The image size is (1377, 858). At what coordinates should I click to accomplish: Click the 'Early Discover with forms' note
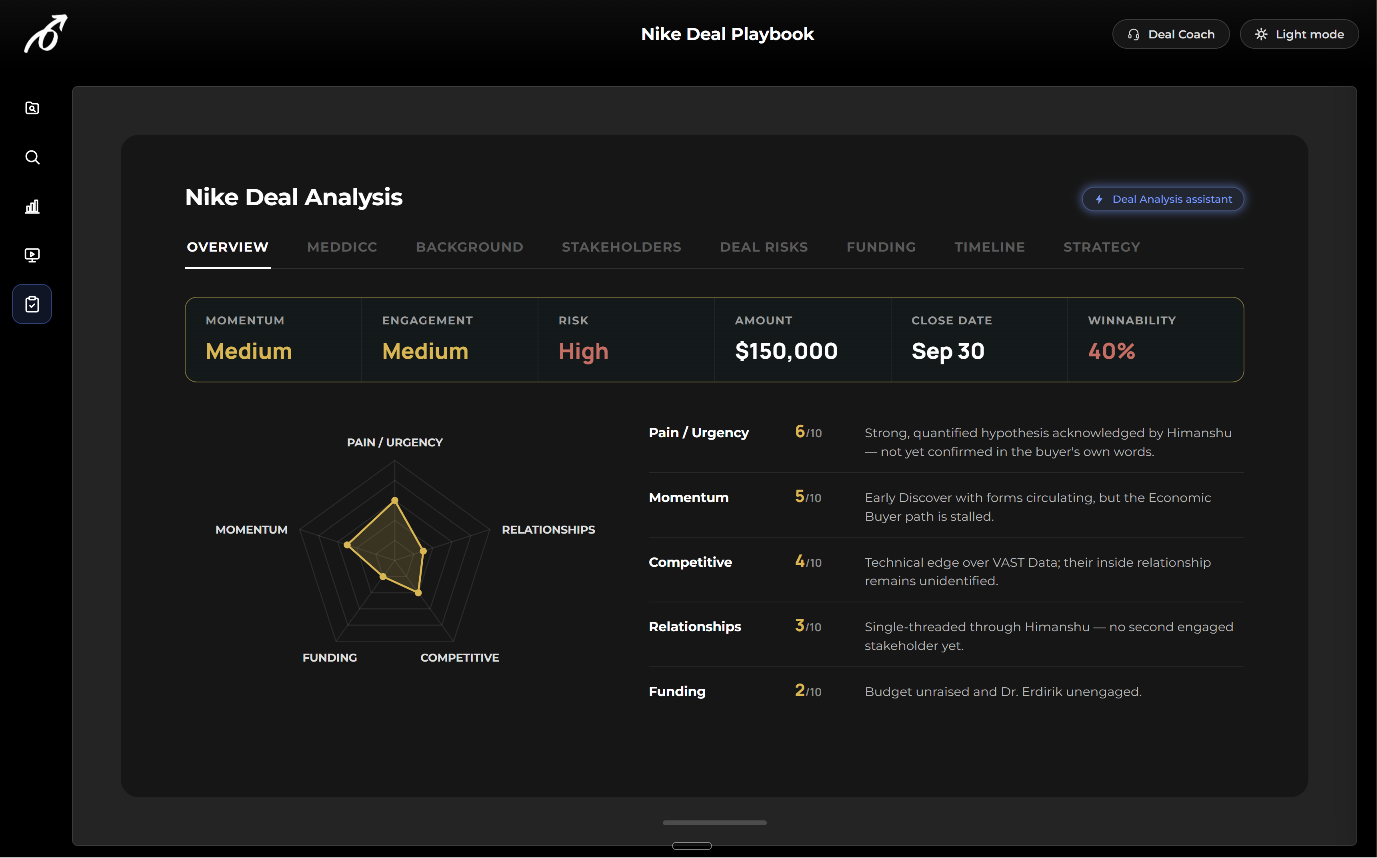[x=1038, y=507]
